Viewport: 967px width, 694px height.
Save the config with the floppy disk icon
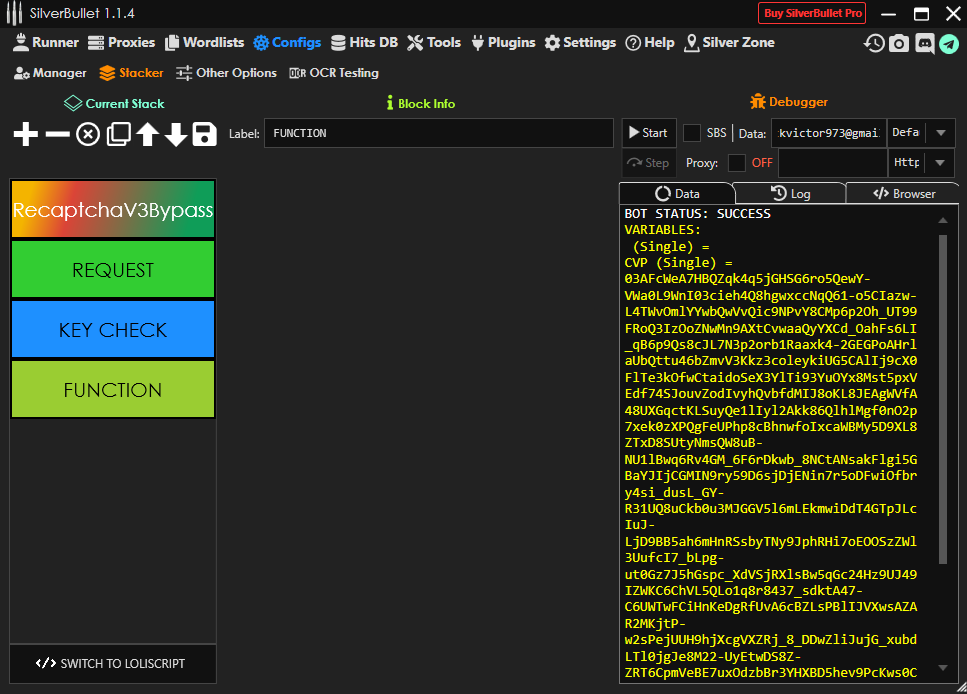[x=205, y=134]
